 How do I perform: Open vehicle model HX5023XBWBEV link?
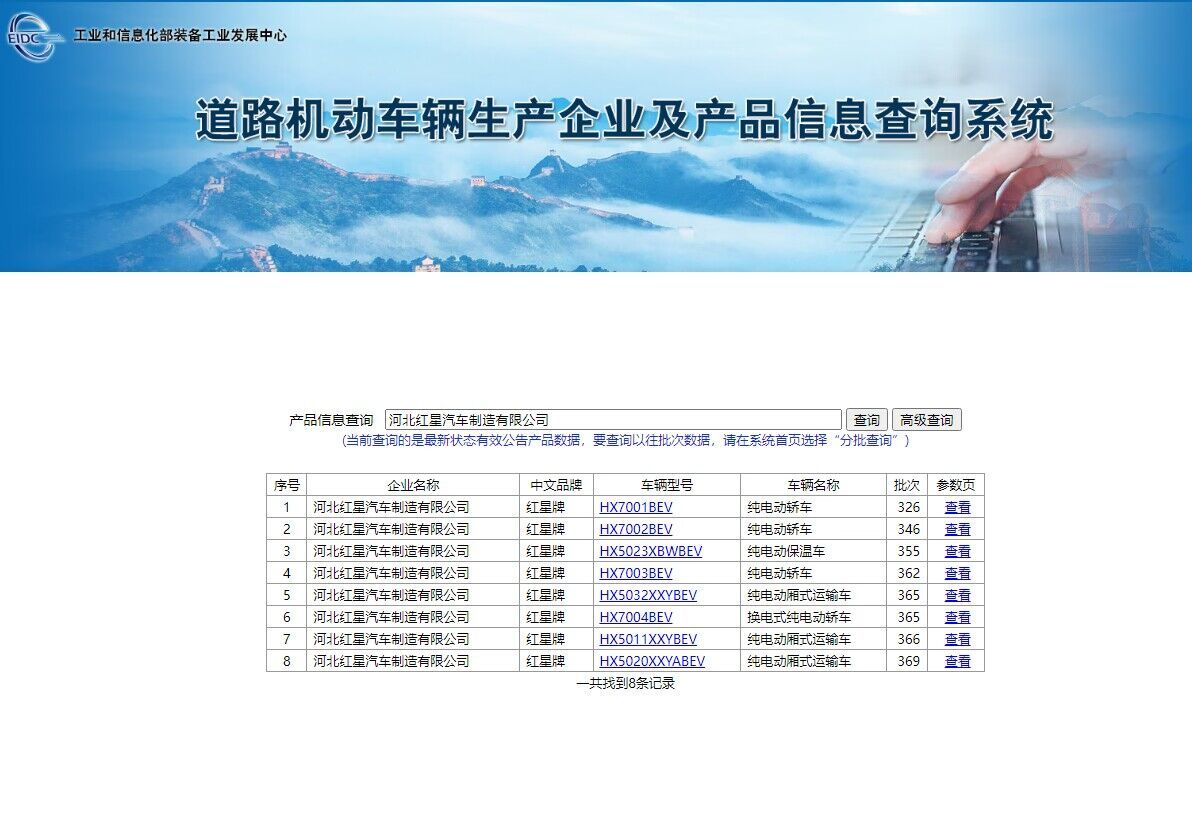click(x=651, y=551)
